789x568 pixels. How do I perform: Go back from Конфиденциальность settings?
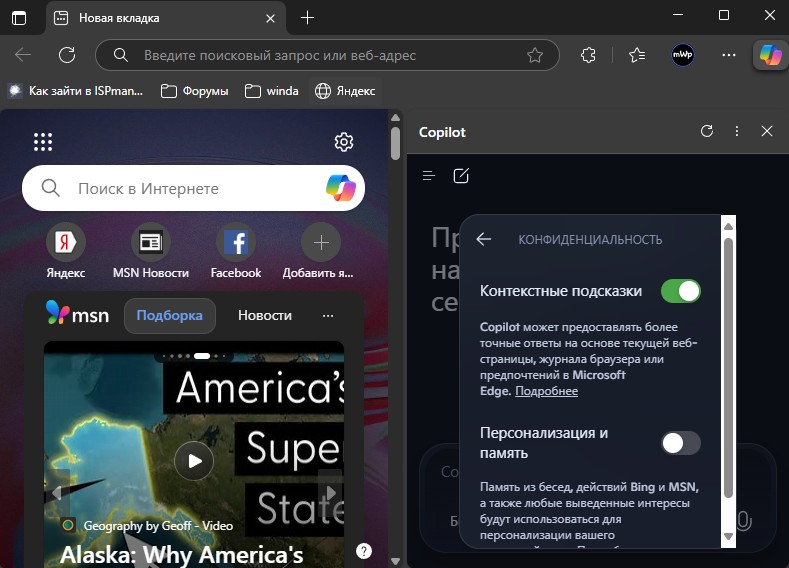click(484, 239)
